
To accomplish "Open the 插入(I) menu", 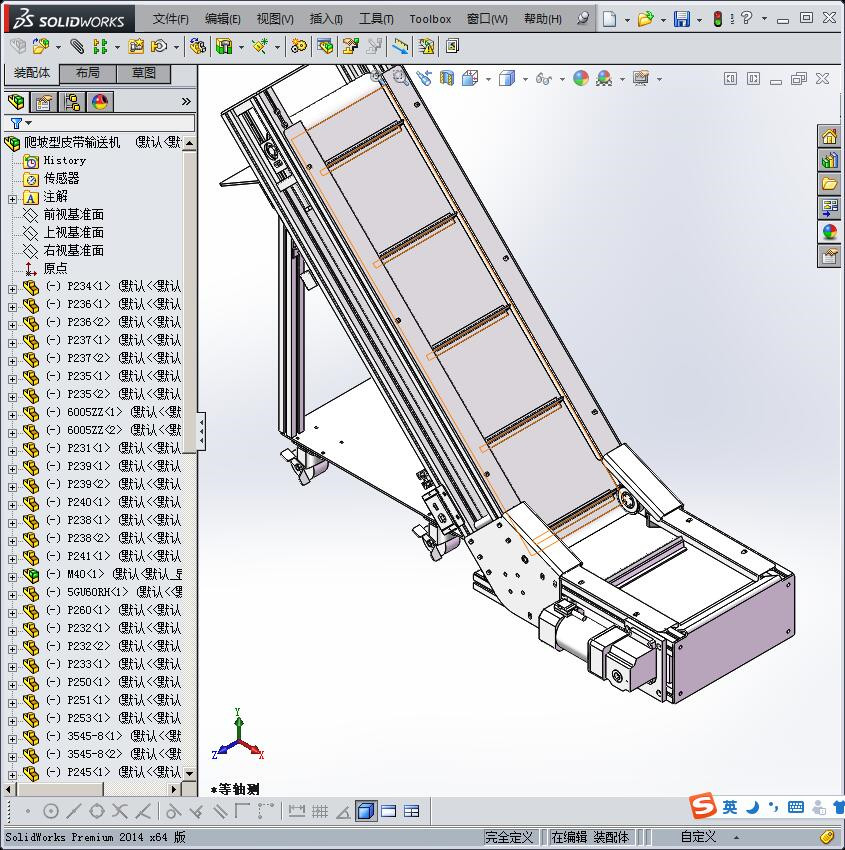I will click(x=326, y=19).
